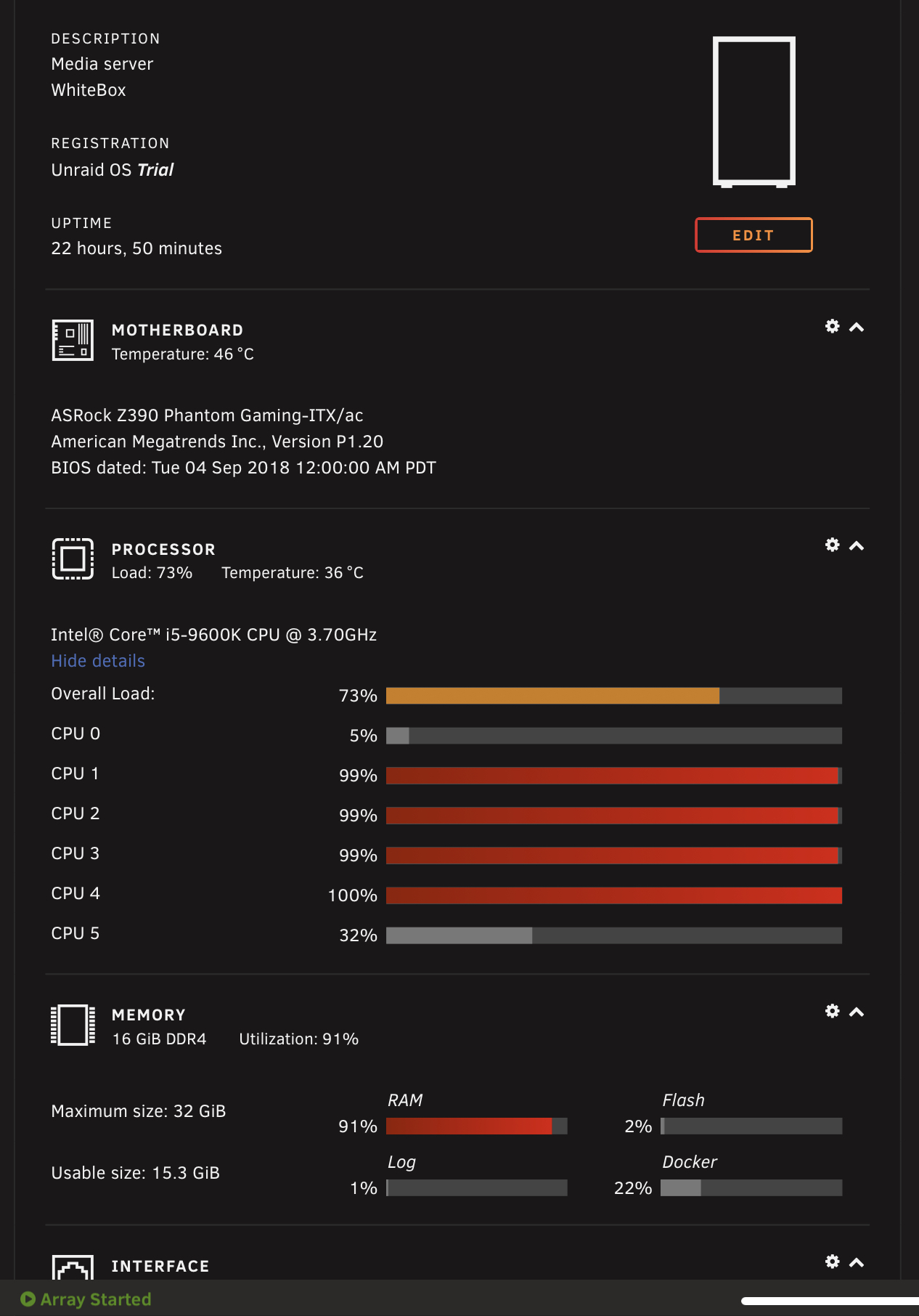
Task: Collapse the Interface section
Action: [857, 1262]
